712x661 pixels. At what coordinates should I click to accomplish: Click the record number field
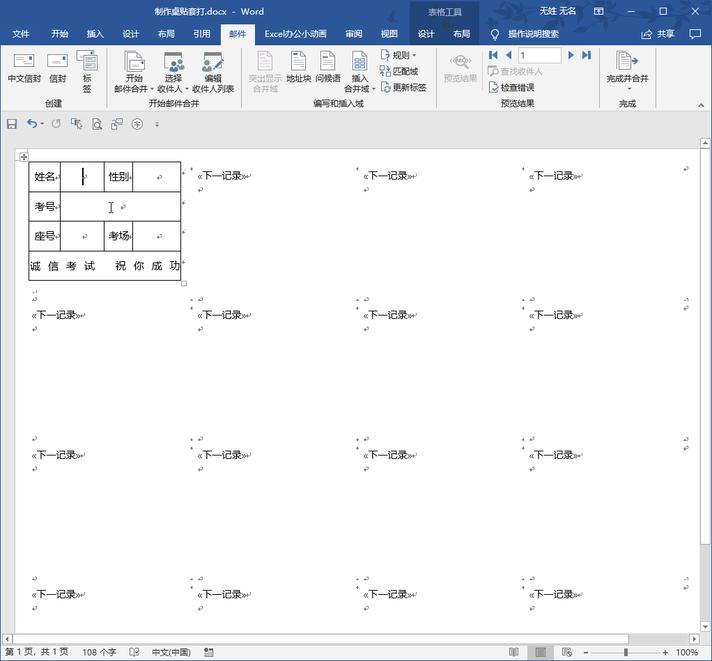coord(539,55)
